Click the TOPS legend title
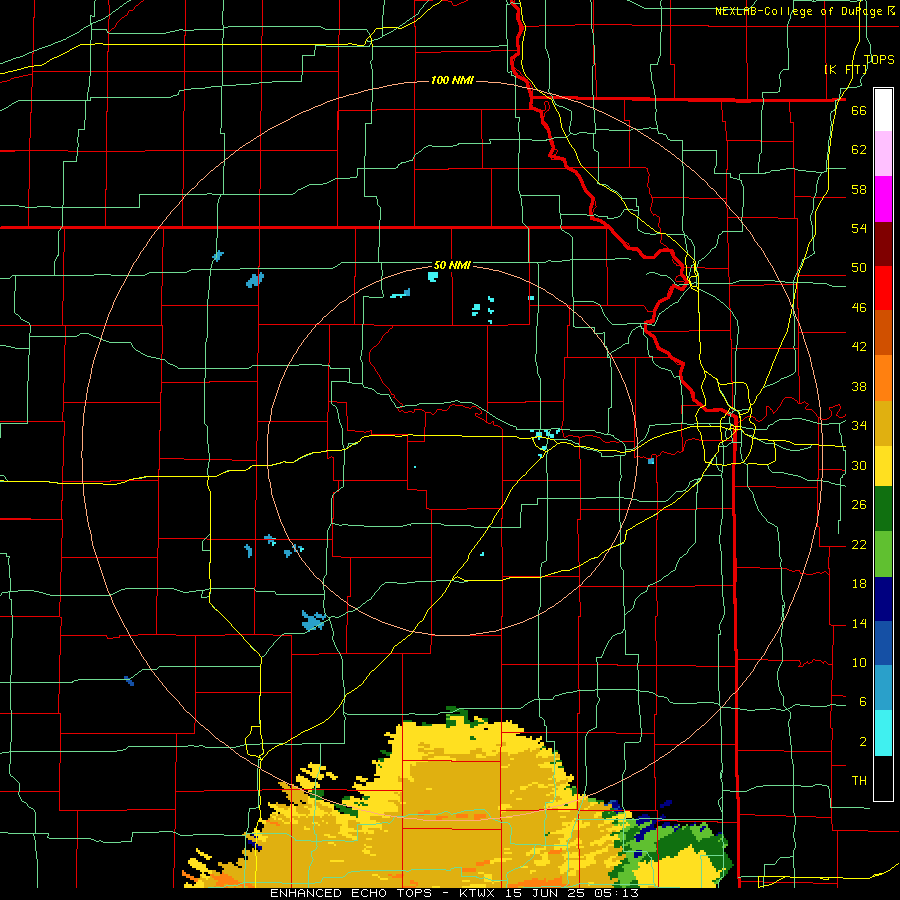 [x=879, y=59]
